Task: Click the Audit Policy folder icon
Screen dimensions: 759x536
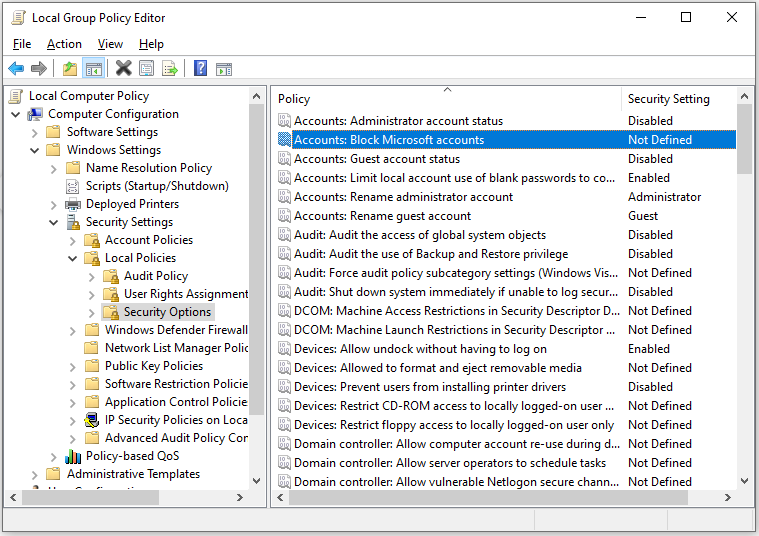Action: click(111, 276)
